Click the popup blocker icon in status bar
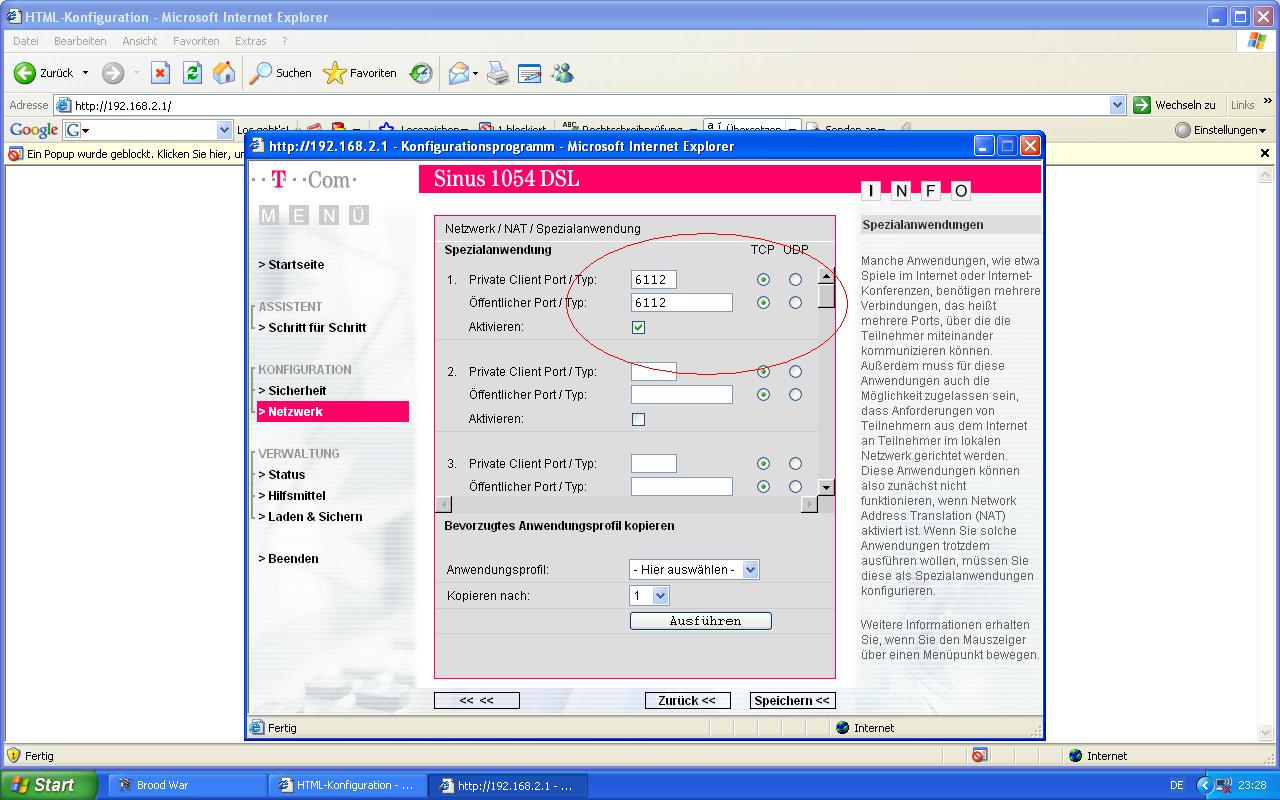This screenshot has width=1280, height=800. pos(980,756)
